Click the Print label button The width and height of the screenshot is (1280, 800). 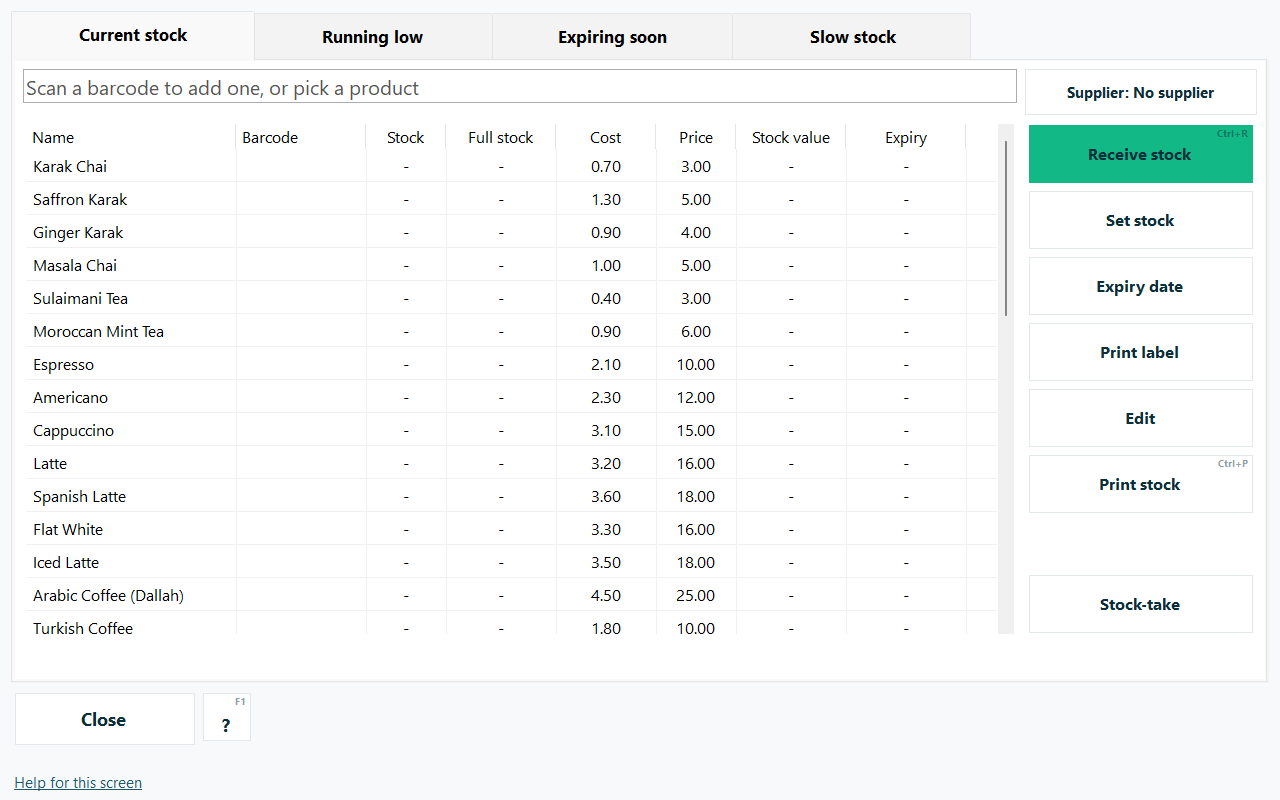coord(1140,352)
